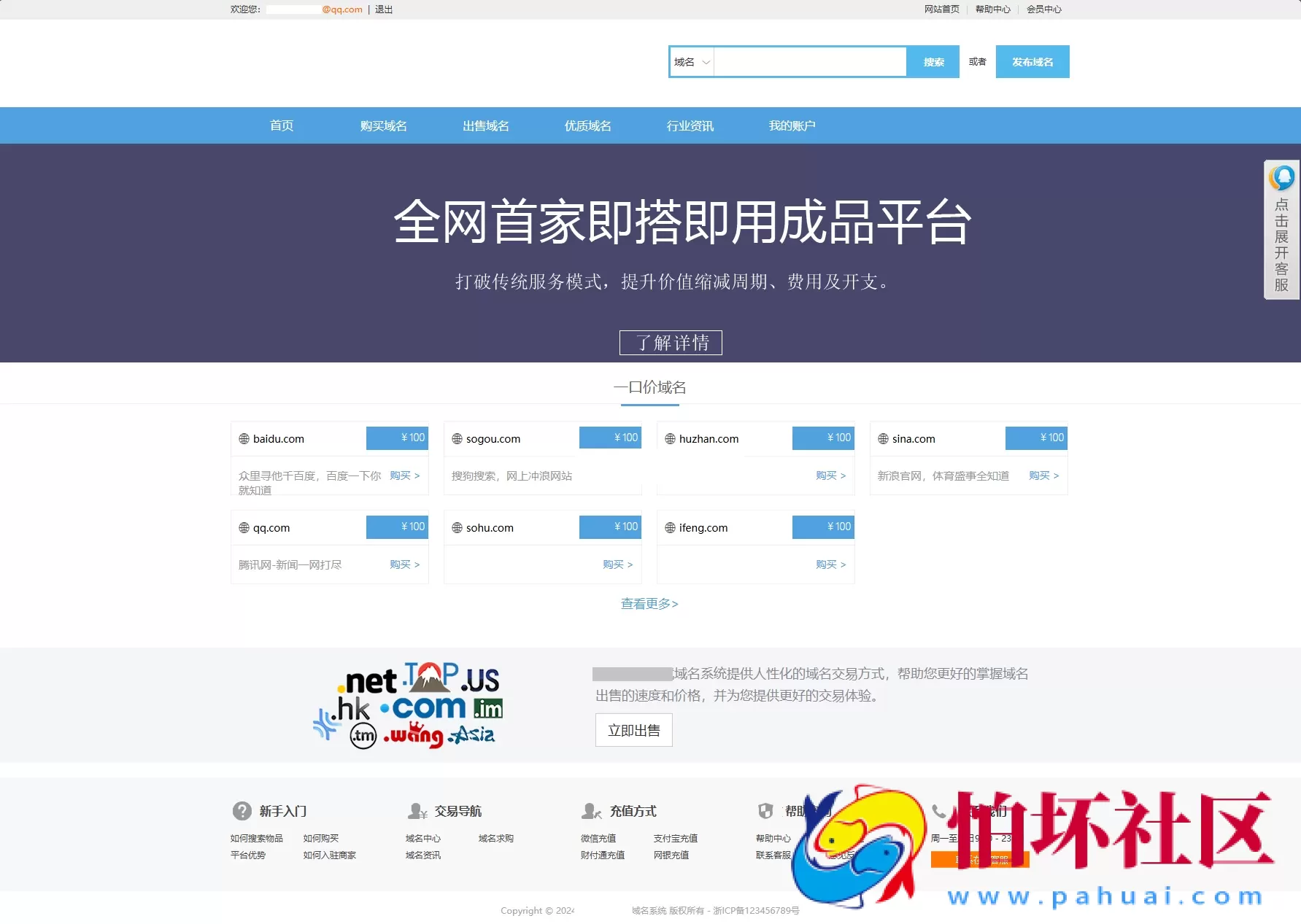Click the globe icon beside qq.com
This screenshot has height=924, width=1301.
(x=244, y=527)
